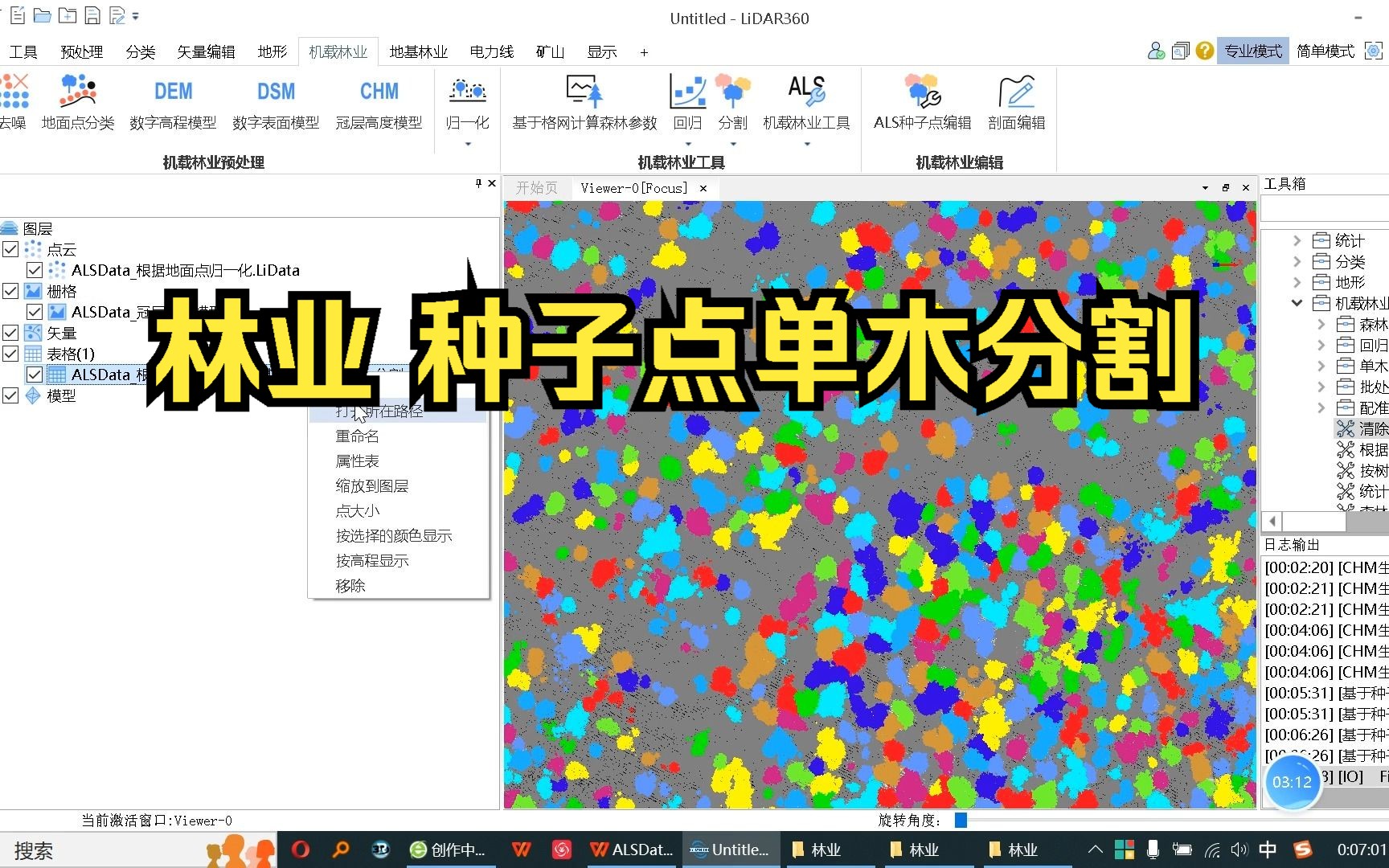The height and width of the screenshot is (868, 1389).
Task: Select the 回归 analysis tool
Action: [x=687, y=104]
